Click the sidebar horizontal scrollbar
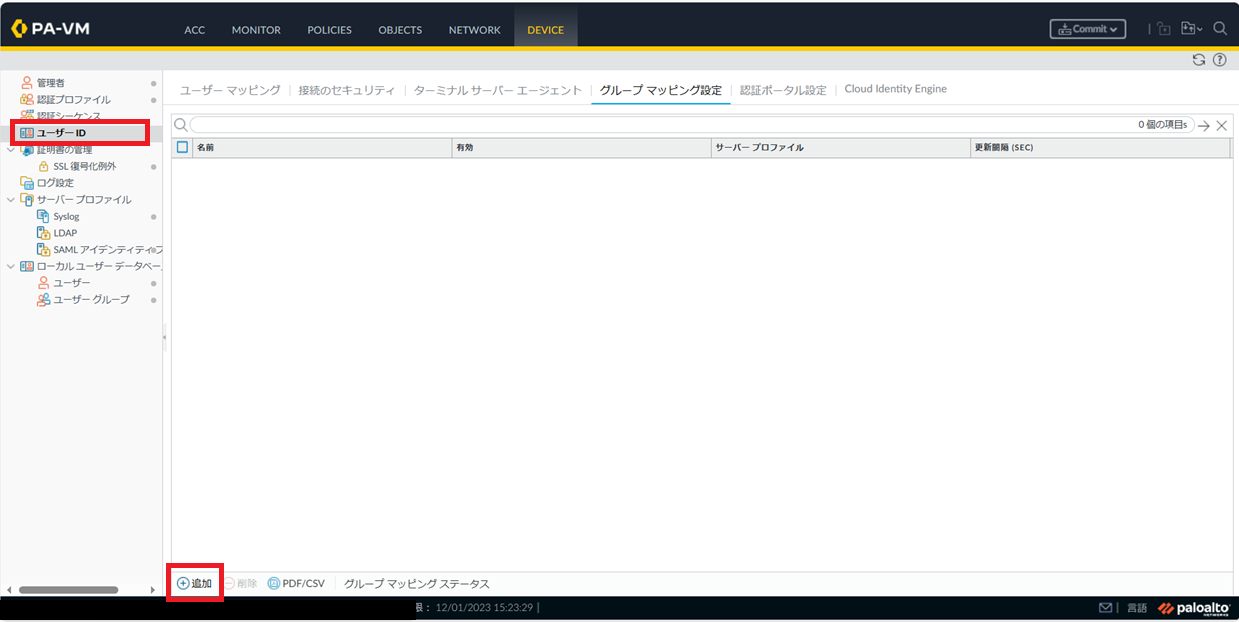 [x=68, y=590]
